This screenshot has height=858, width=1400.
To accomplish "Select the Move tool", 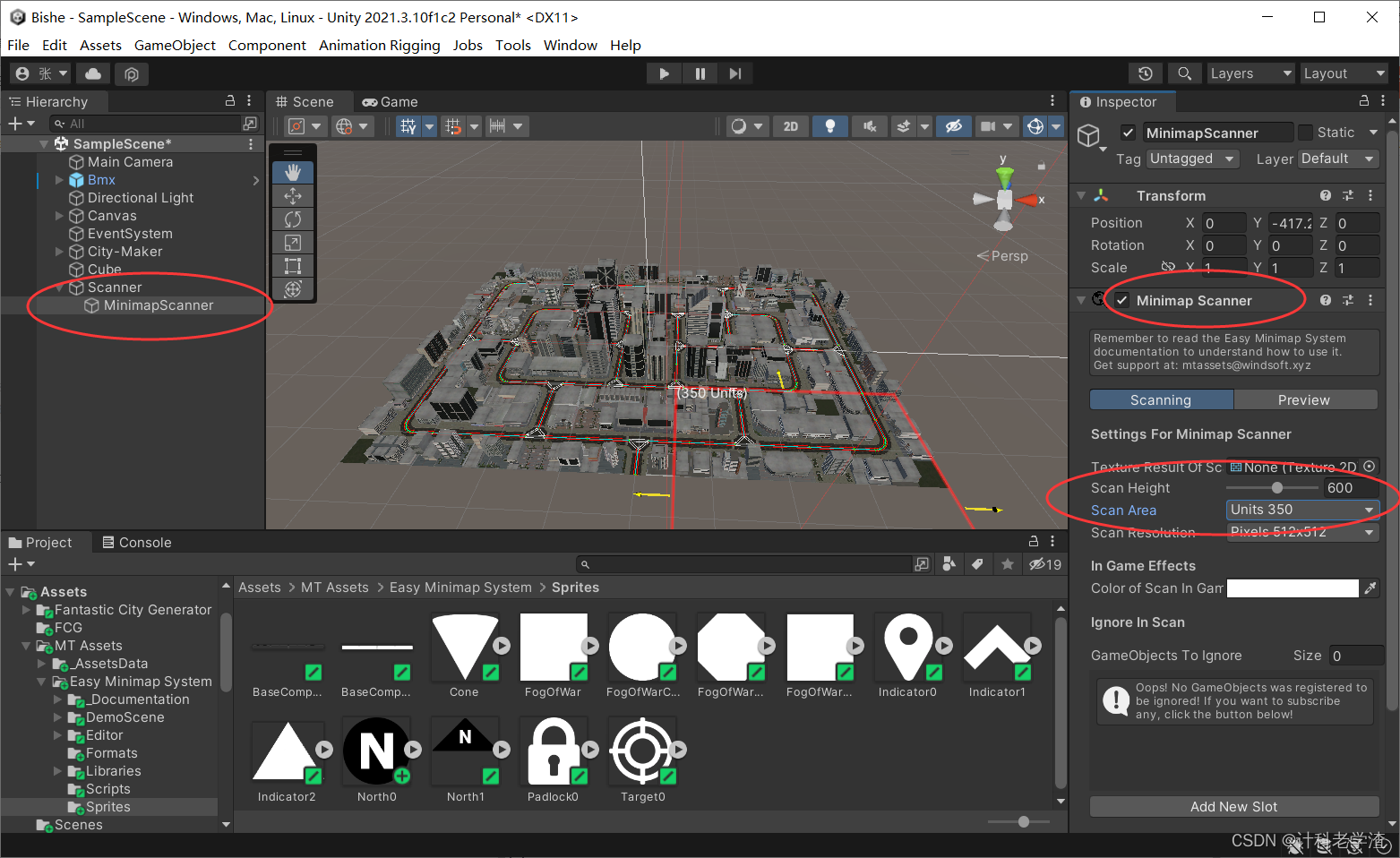I will point(293,195).
